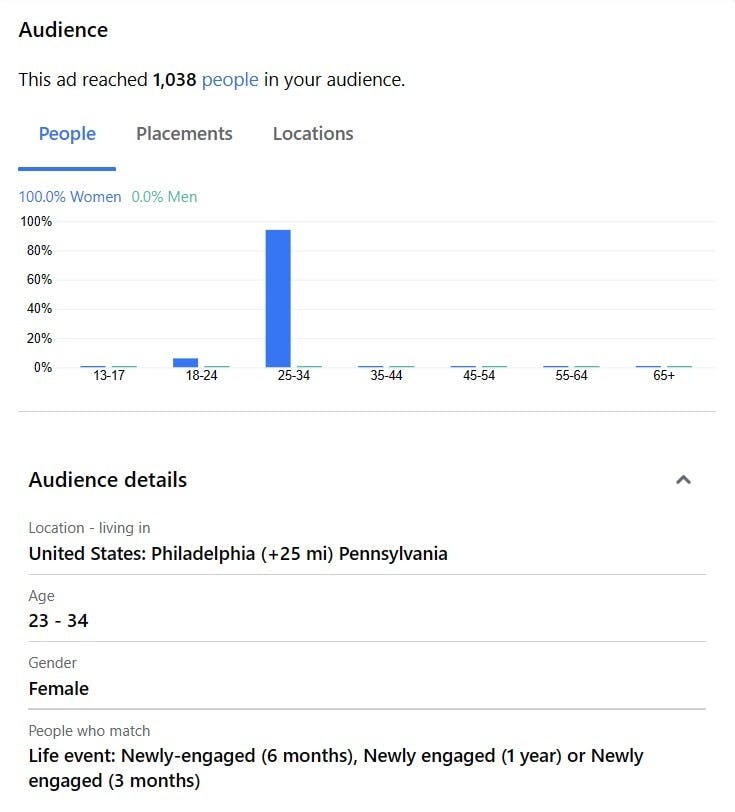Switch to the Placements tab
735x812 pixels.
tap(184, 134)
